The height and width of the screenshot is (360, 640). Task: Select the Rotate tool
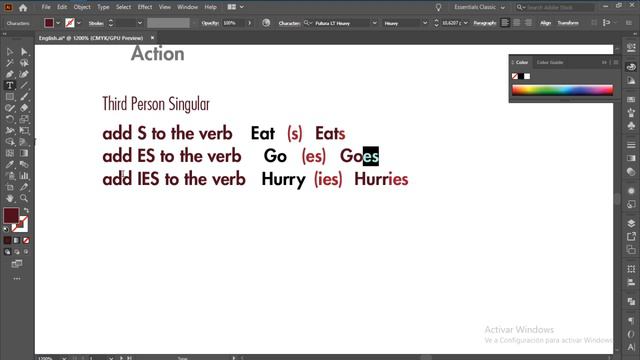pos(10,119)
